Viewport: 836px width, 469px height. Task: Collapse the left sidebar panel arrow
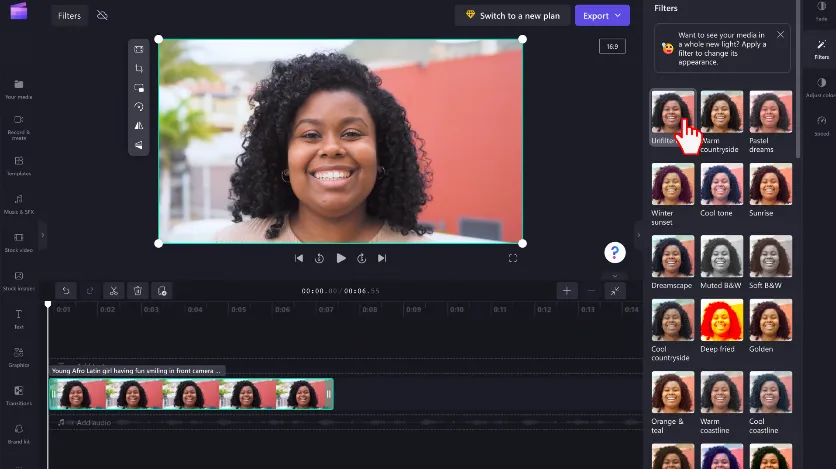(43, 235)
